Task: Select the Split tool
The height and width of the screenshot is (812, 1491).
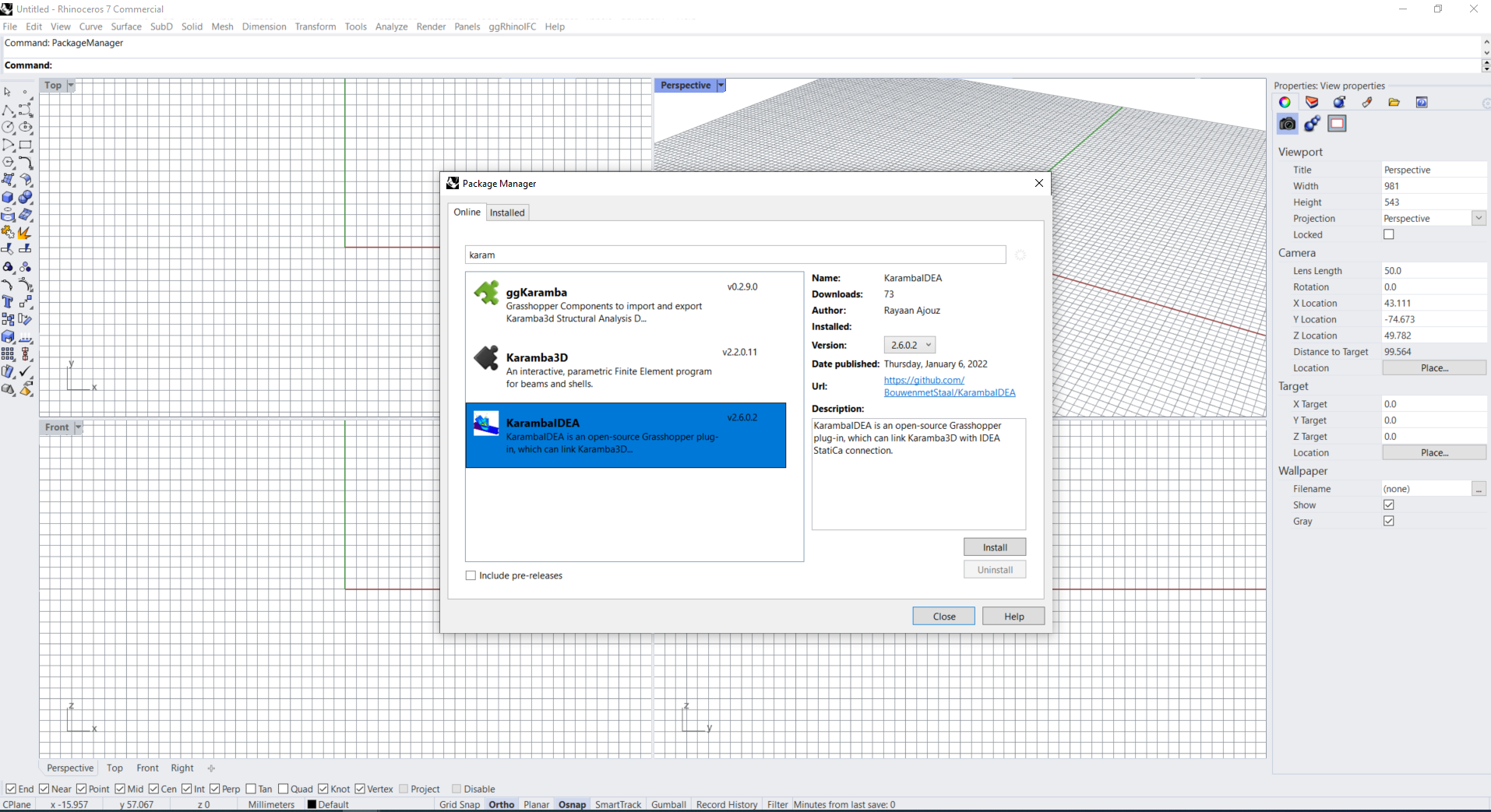Action: 26,249
